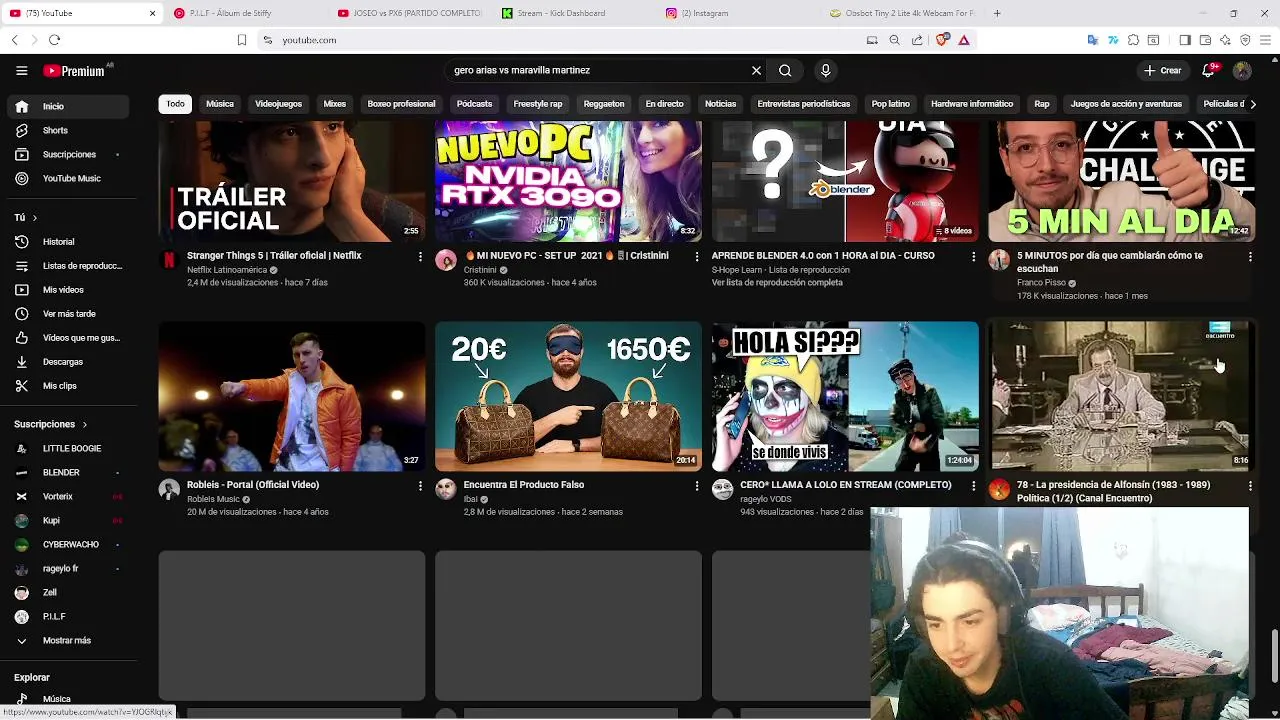Go back in browser history

click(x=14, y=40)
